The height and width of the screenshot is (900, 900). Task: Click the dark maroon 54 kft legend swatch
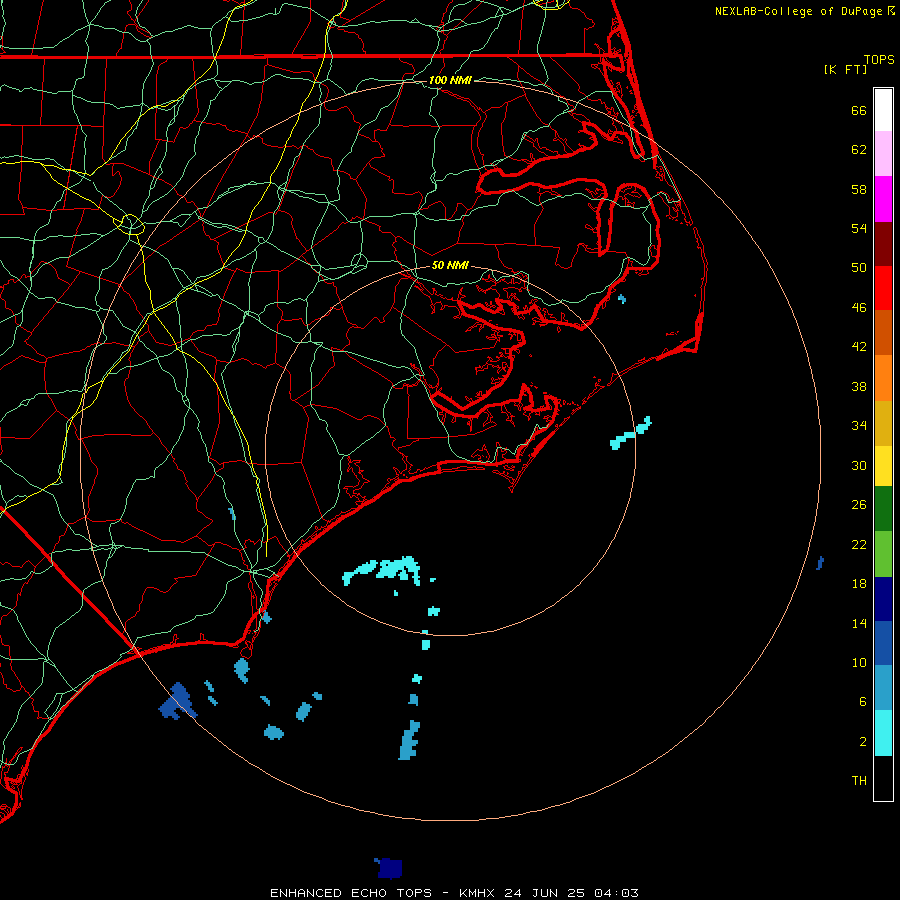(x=883, y=243)
